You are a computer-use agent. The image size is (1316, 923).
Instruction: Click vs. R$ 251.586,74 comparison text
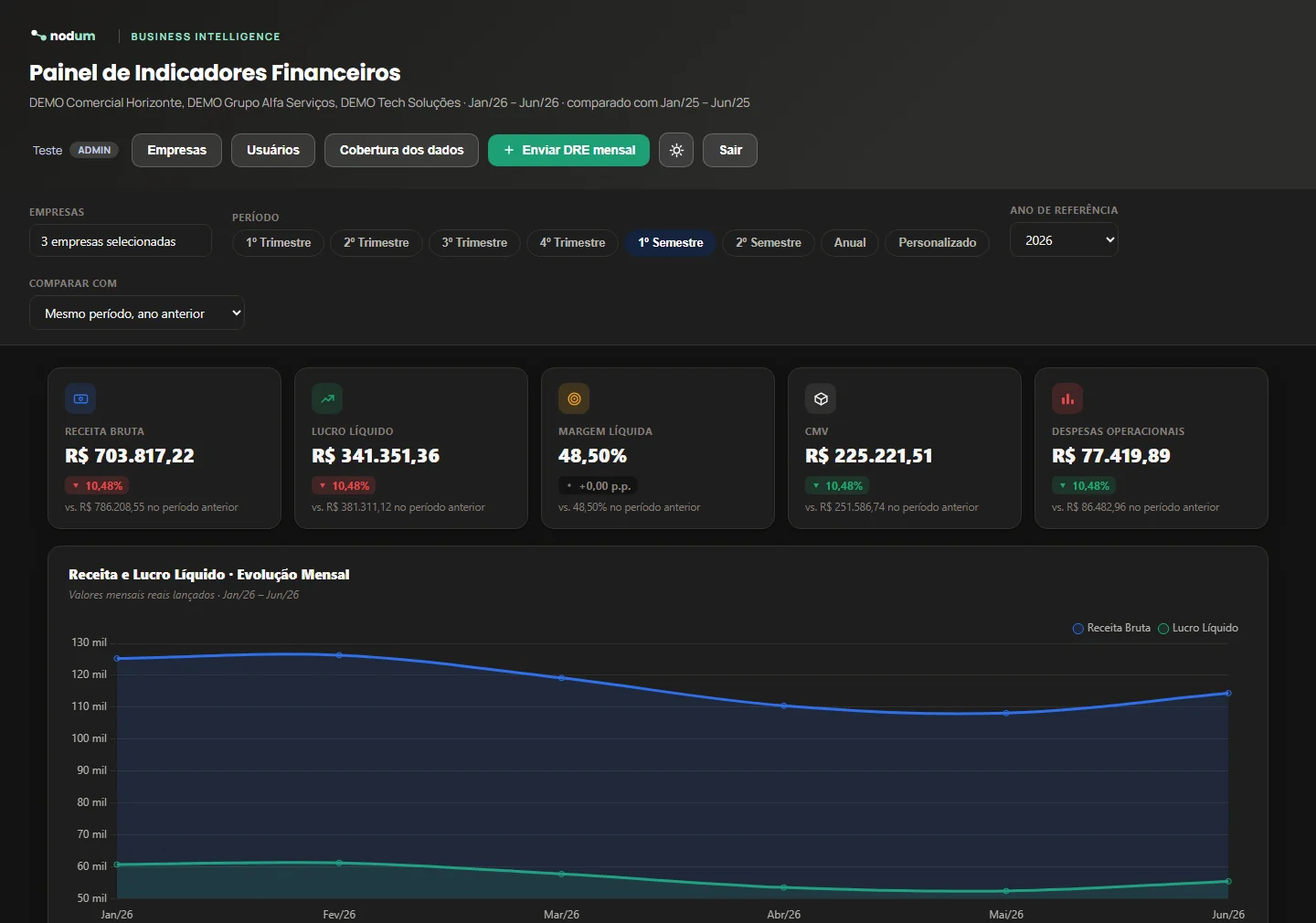click(892, 507)
